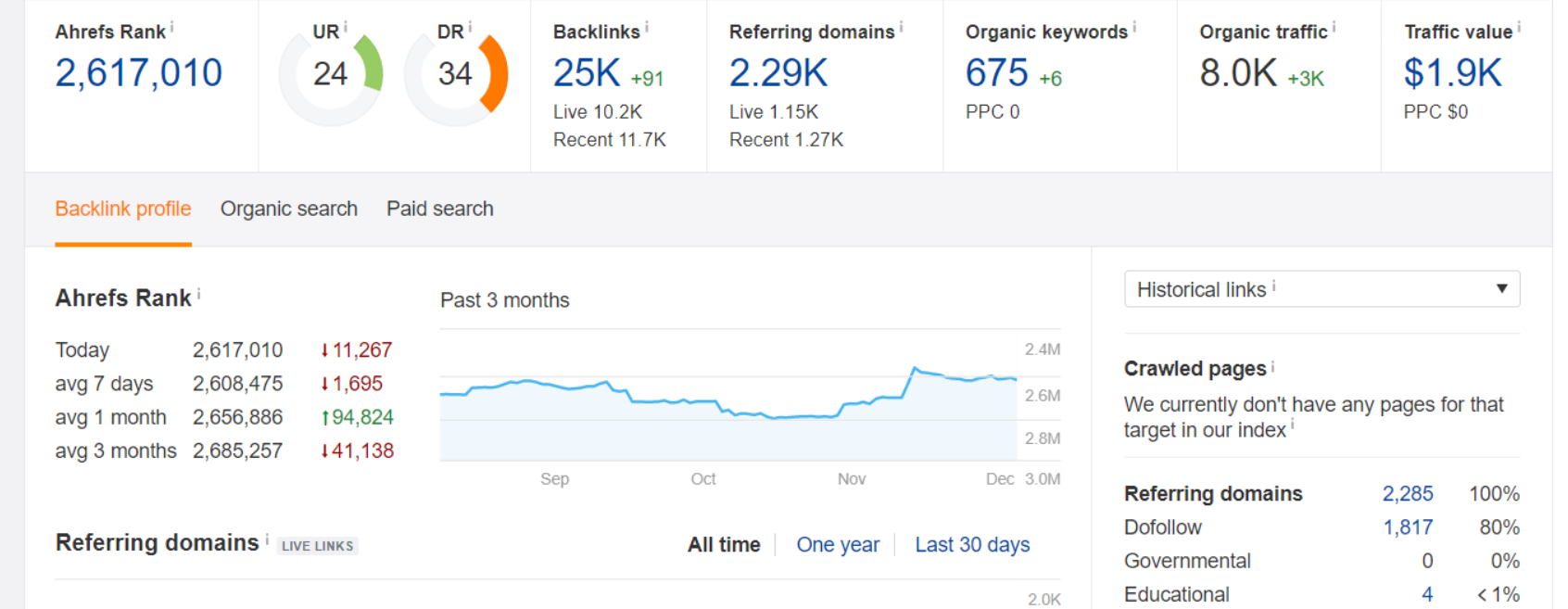Click info icon next to Organic keywords

tap(1133, 28)
